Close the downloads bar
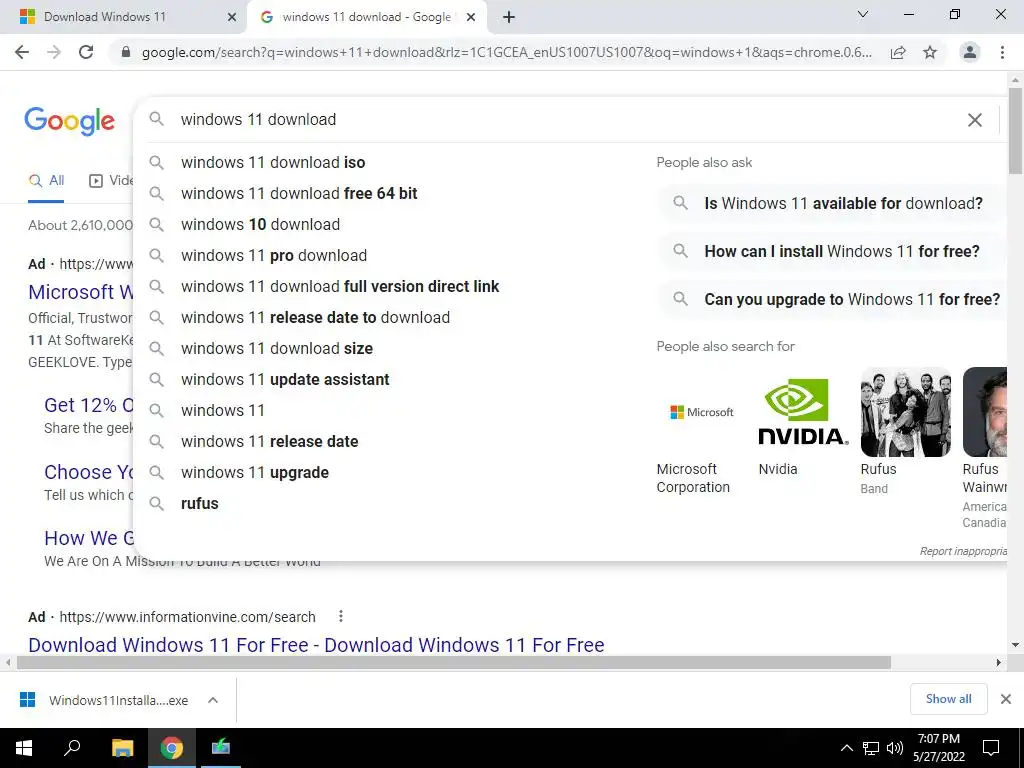This screenshot has height=768, width=1024. [1006, 699]
